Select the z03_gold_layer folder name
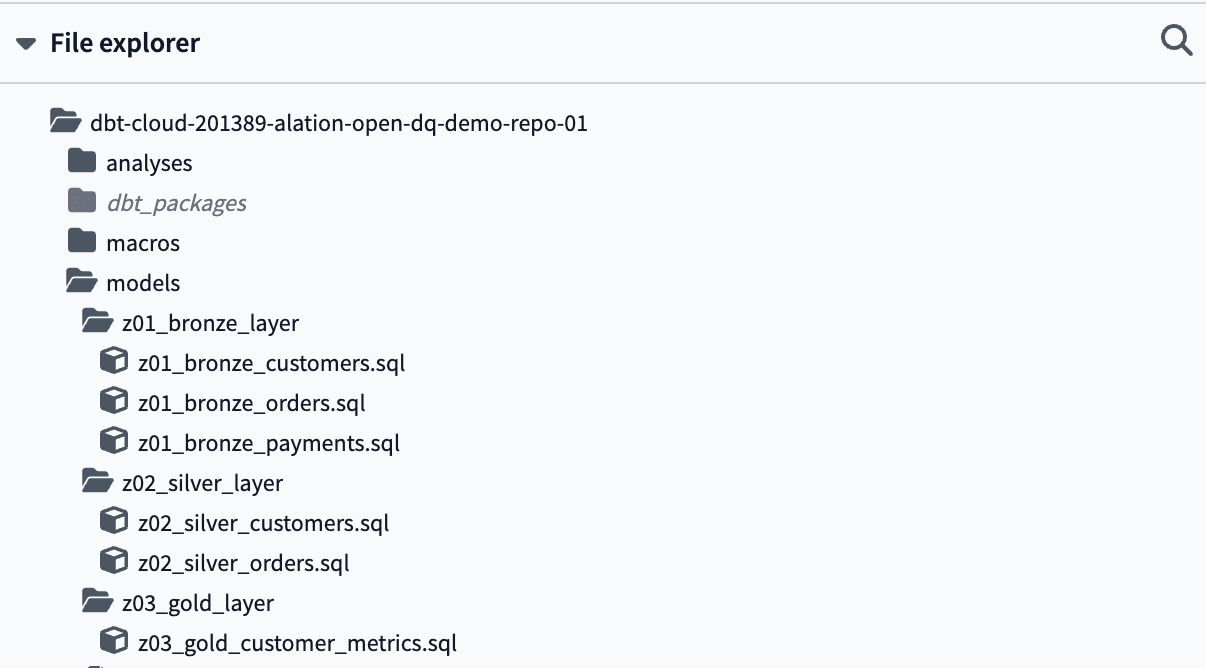 tap(197, 603)
